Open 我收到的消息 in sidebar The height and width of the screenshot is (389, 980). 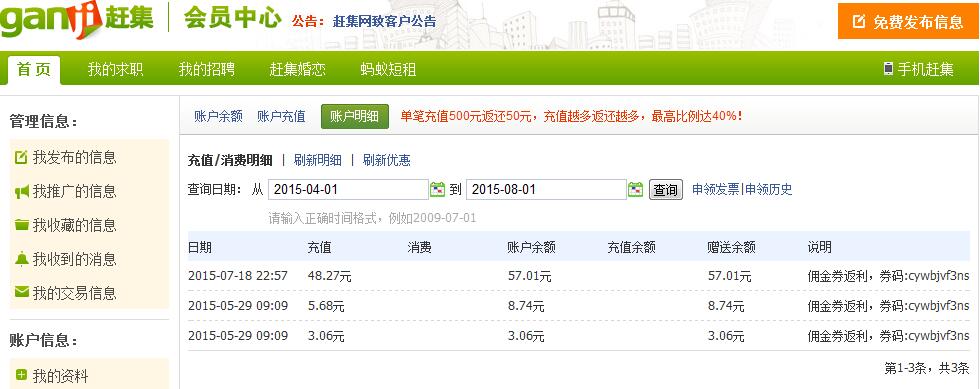(74, 259)
